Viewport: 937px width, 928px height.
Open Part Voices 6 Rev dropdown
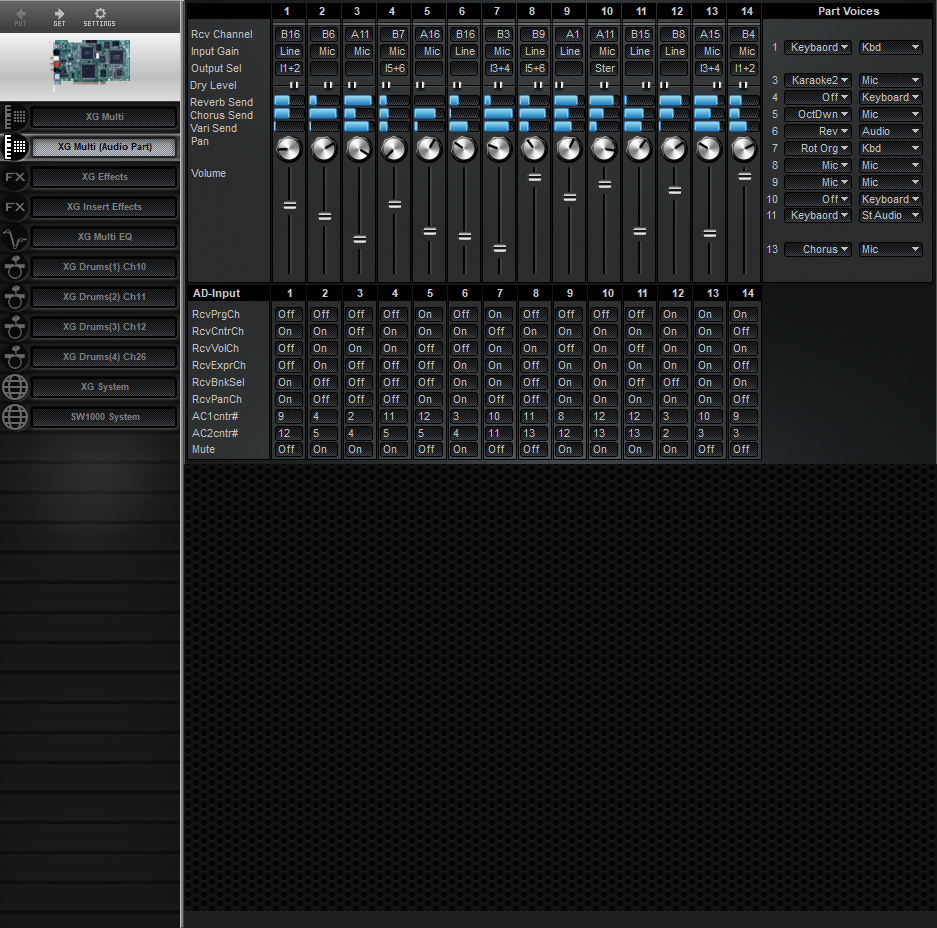pyautogui.click(x=817, y=131)
